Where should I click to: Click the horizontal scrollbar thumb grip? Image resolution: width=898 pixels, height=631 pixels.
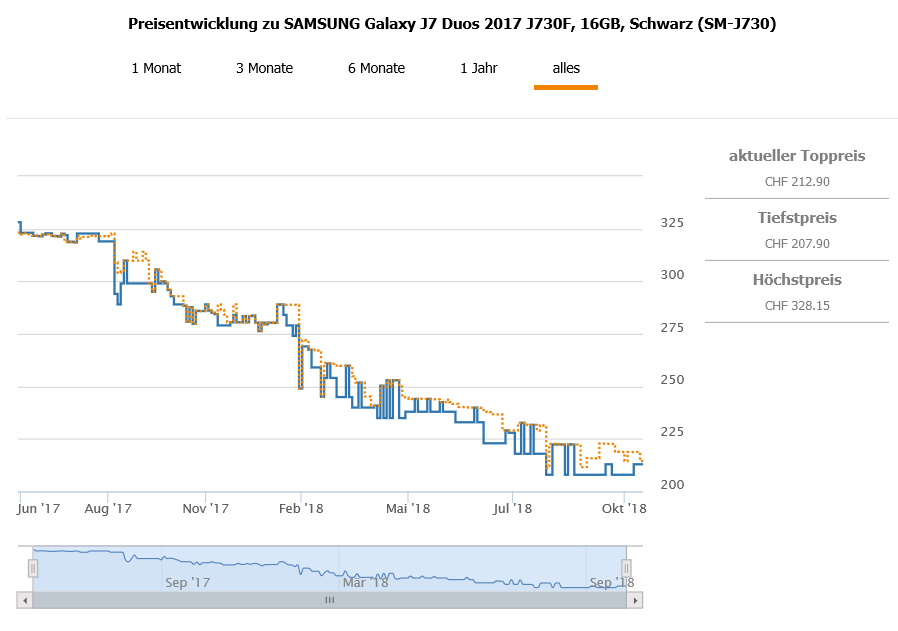pos(330,600)
